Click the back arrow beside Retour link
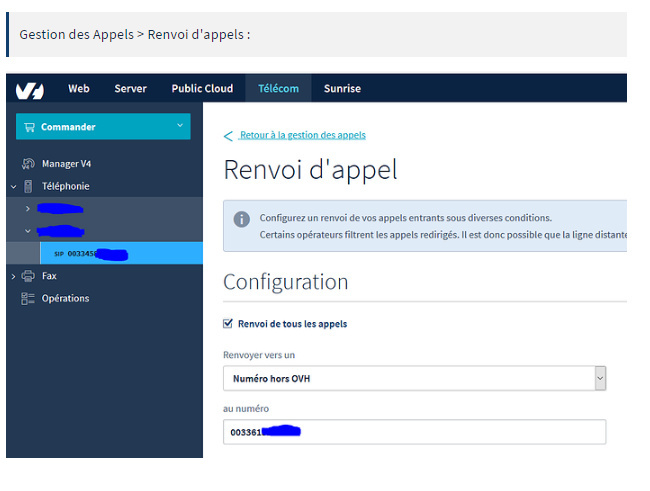The width and height of the screenshot is (650, 491). 228,136
